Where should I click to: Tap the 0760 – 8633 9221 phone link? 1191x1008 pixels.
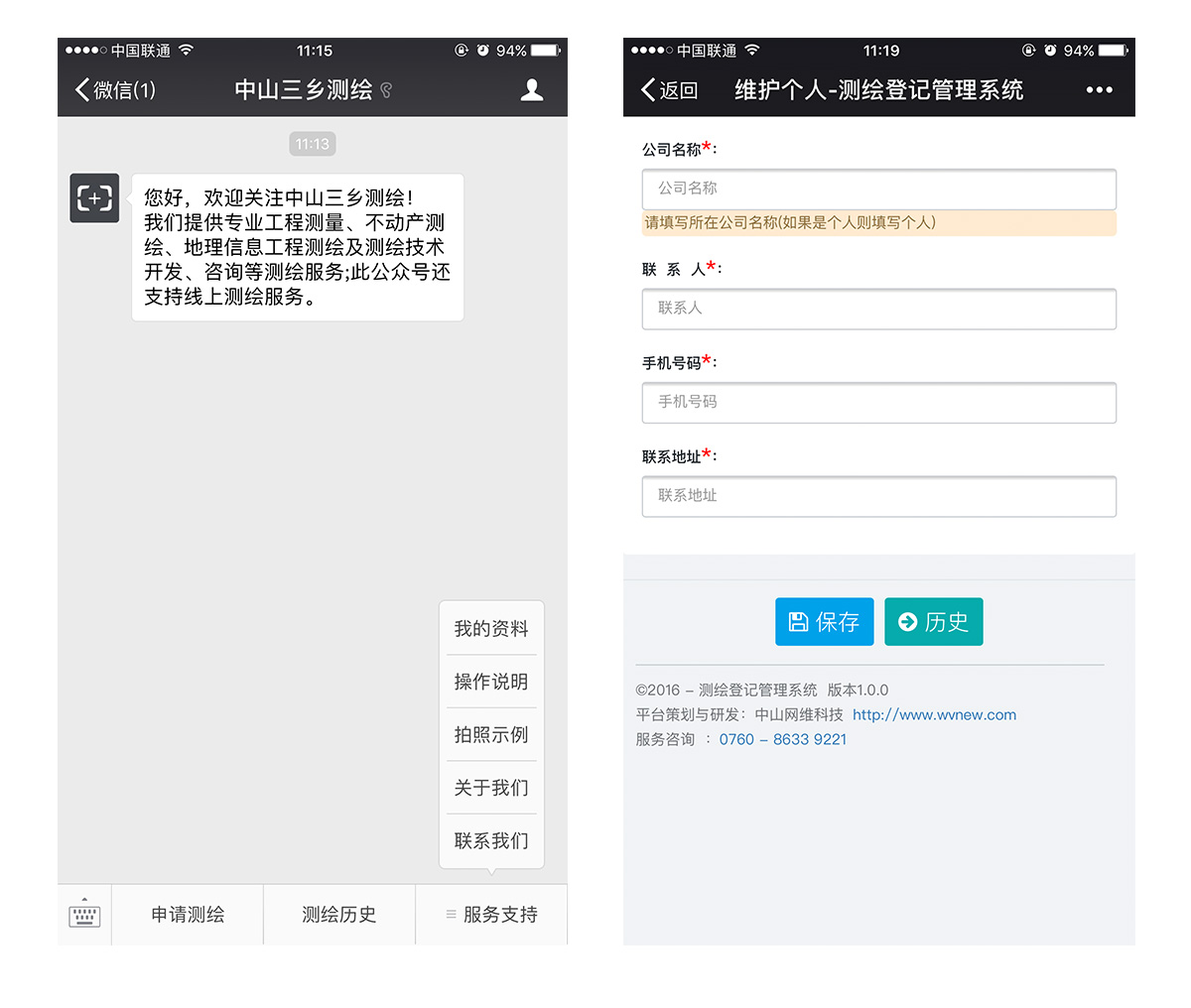pos(782,740)
